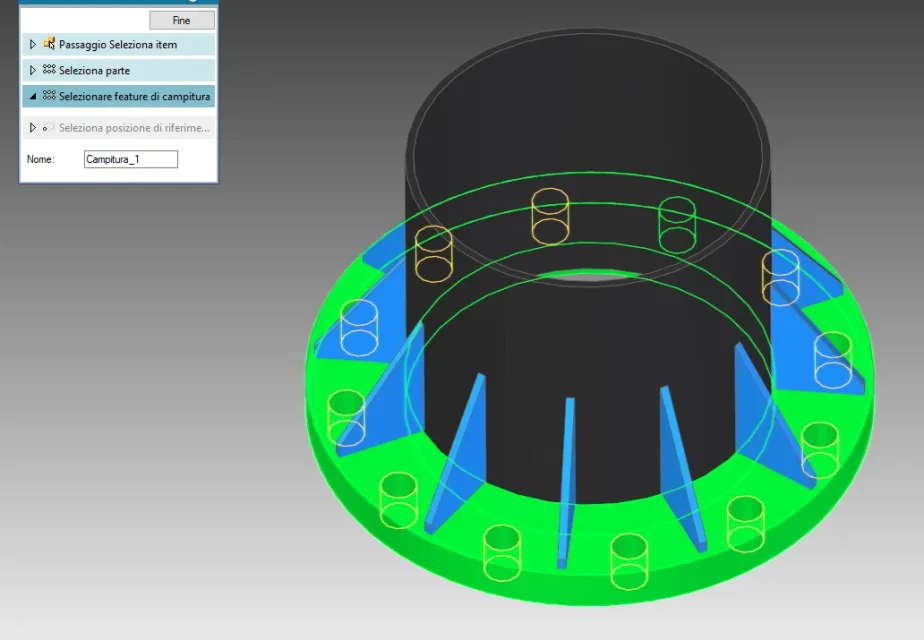Click inside the cylinder's hollow bore
This screenshot has width=924, height=640.
[x=590, y=150]
